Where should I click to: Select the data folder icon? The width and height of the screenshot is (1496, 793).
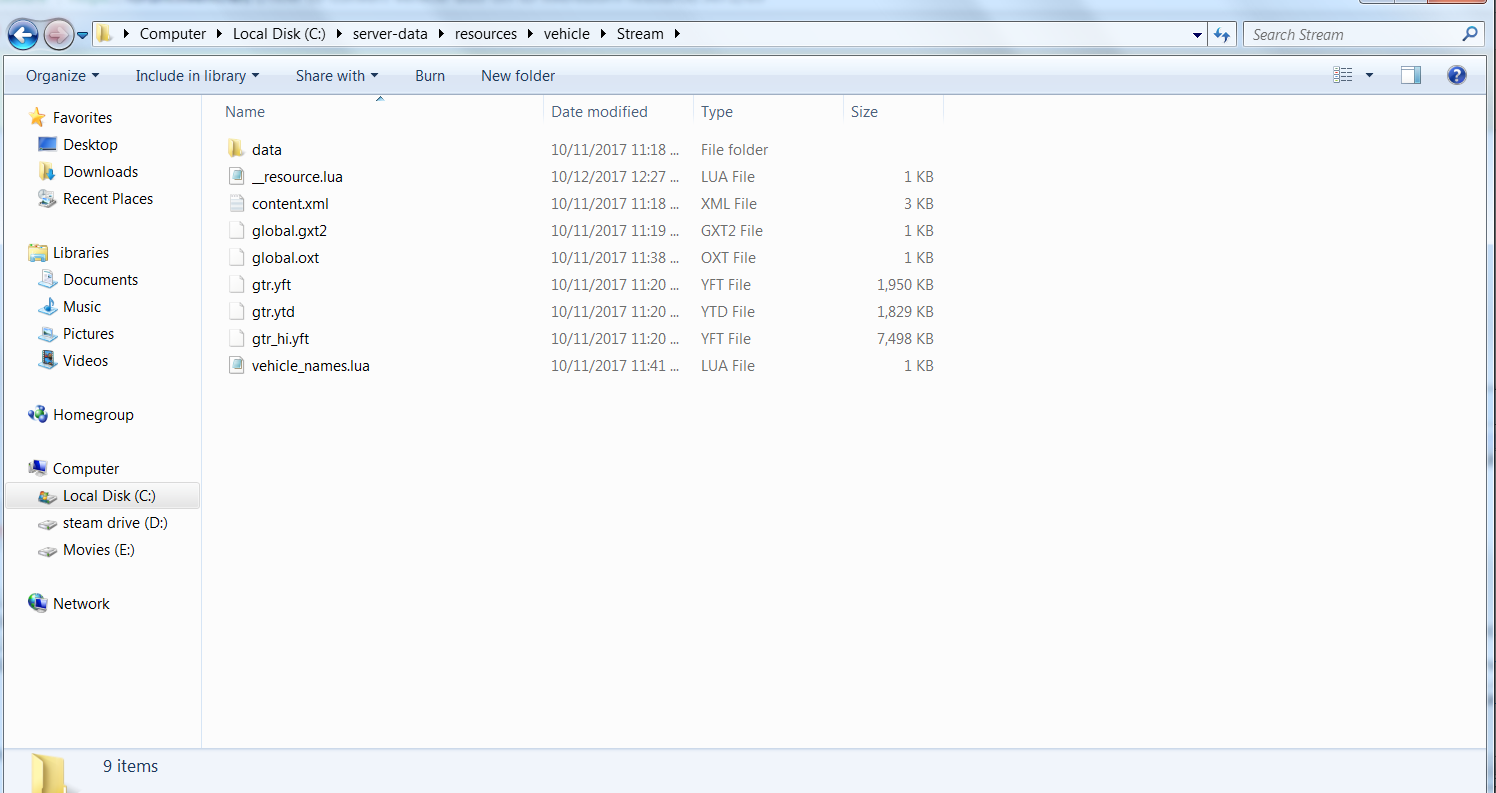[236, 149]
